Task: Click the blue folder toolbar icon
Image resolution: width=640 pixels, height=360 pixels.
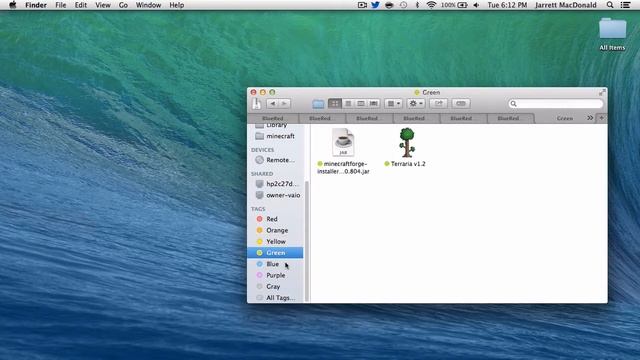Action: pyautogui.click(x=318, y=104)
